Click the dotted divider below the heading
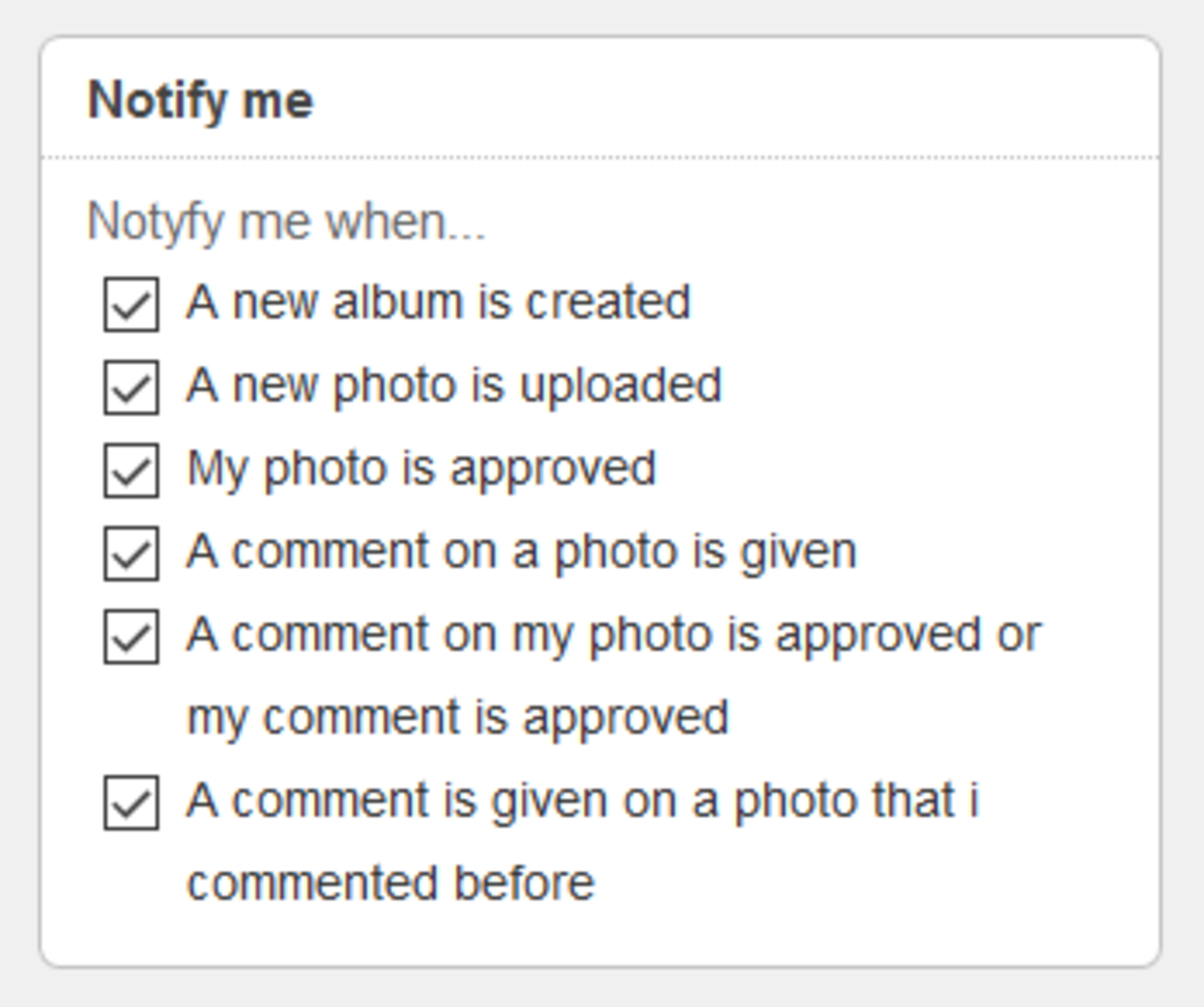The width and height of the screenshot is (1204, 1007). 599,157
